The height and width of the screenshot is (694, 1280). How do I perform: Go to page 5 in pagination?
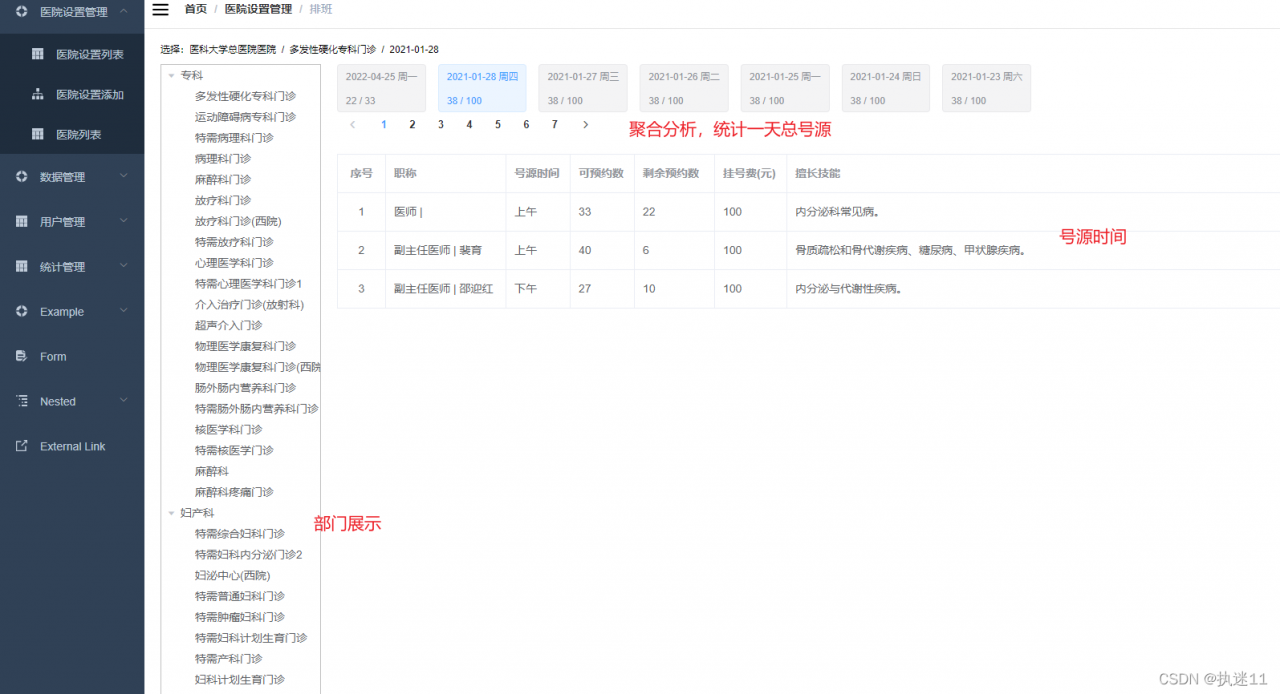tap(497, 124)
